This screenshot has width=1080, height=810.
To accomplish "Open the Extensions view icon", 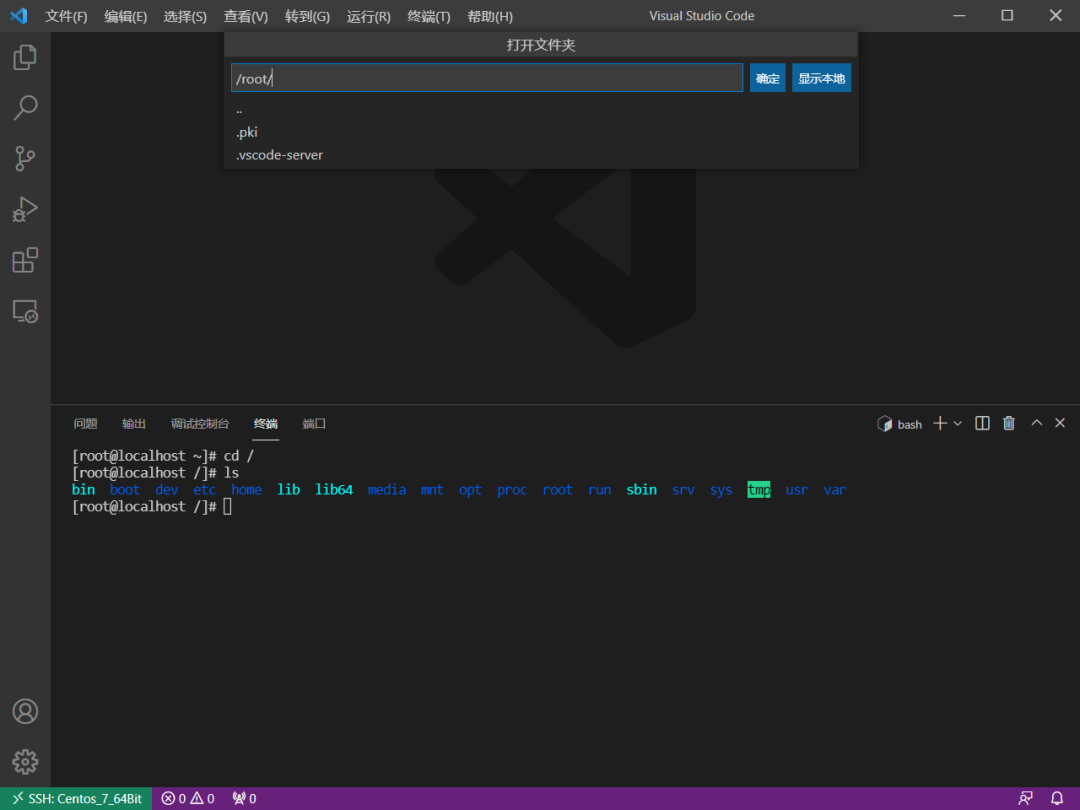I will (x=25, y=261).
